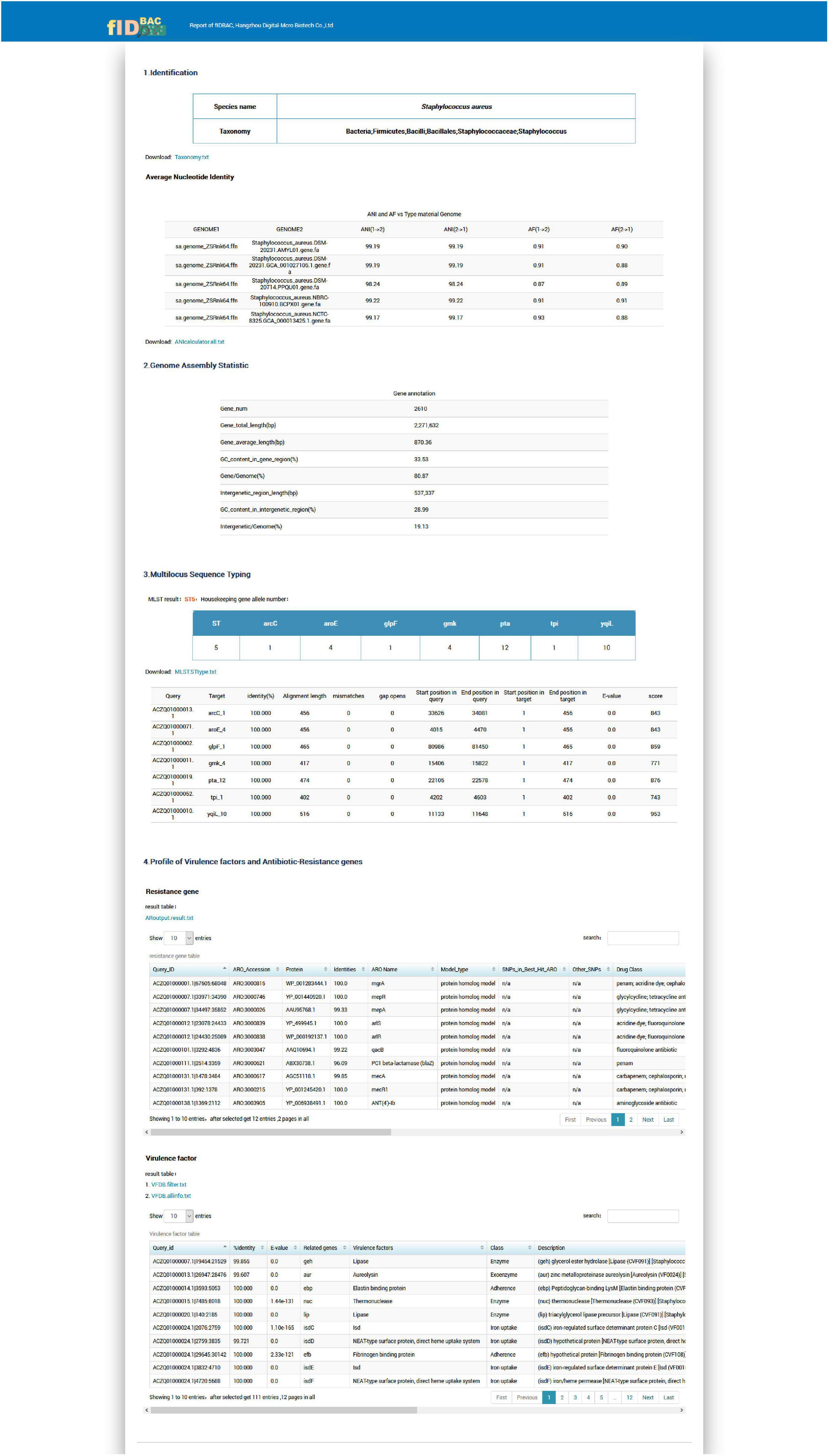Open virulence table Show entries dropdown
Viewport: 829px width, 1456px height.
pos(179,1216)
